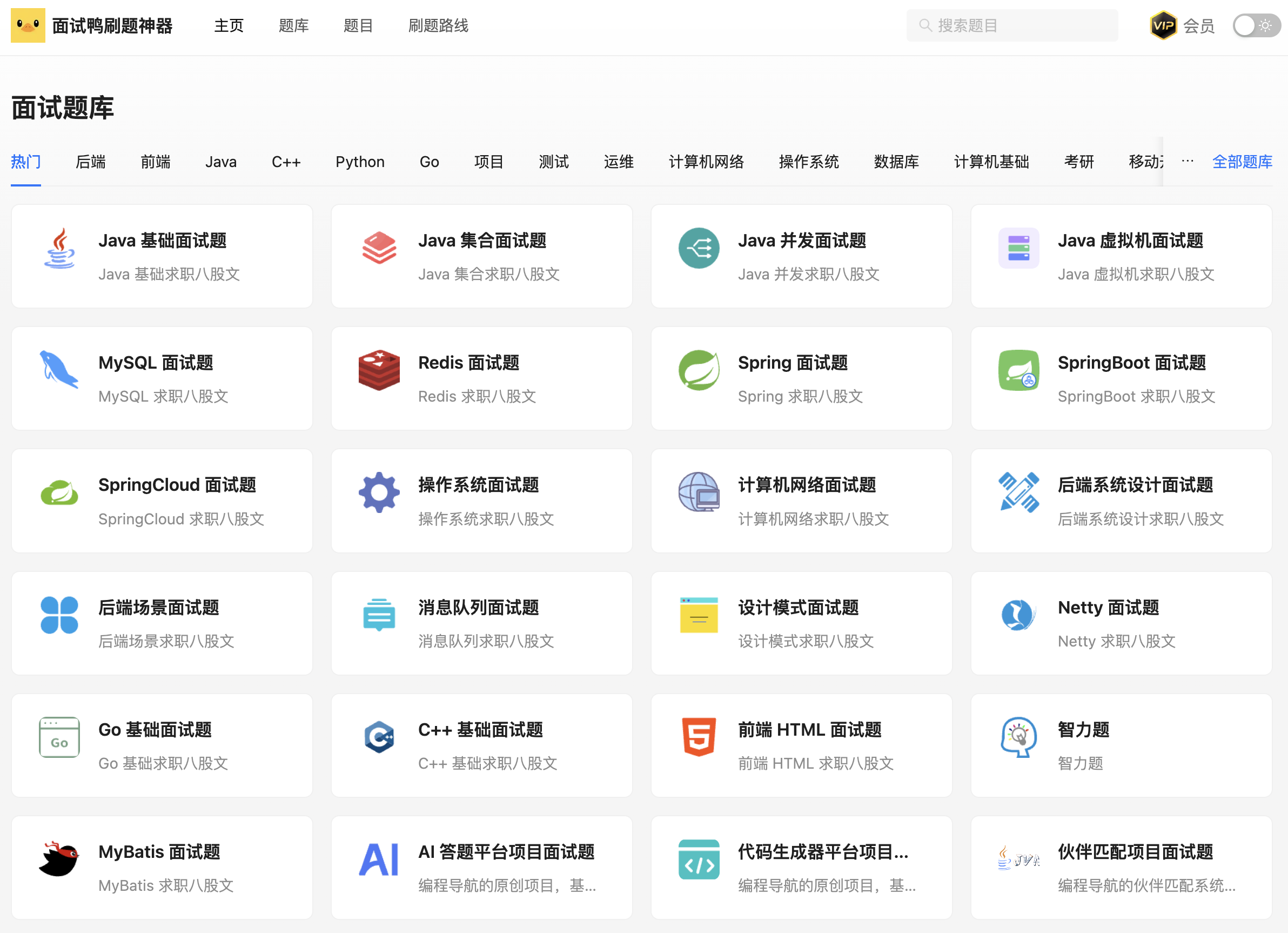Open the 全部题库 link

[x=1243, y=162]
